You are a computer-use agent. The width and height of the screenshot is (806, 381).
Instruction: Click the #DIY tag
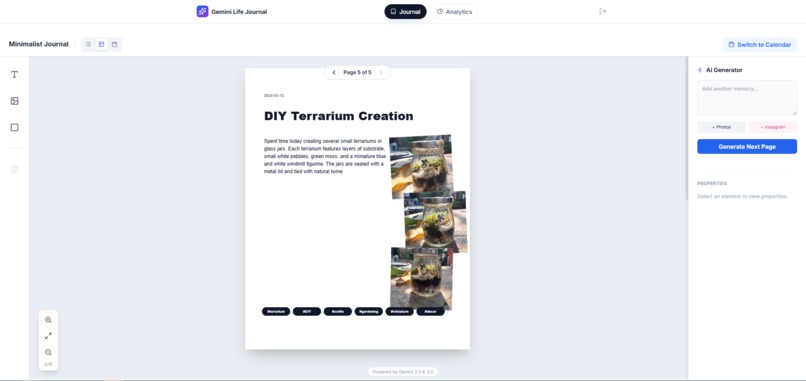pos(307,312)
